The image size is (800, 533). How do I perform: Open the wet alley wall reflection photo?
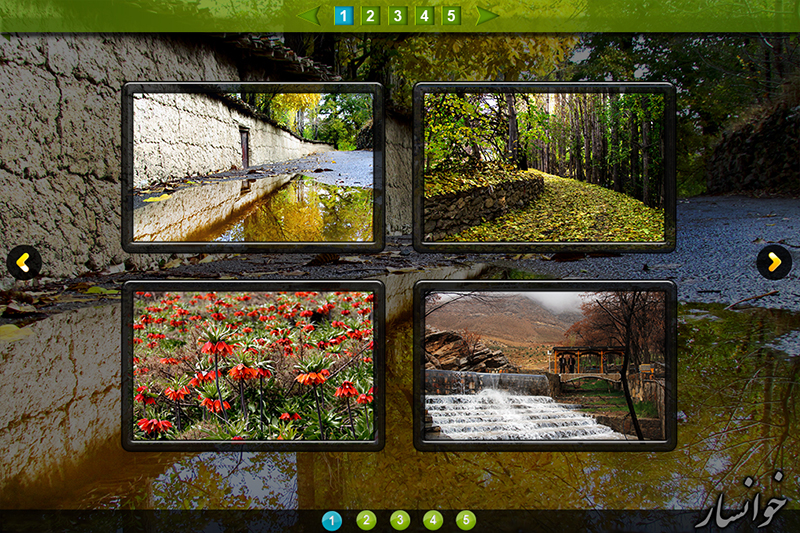[x=253, y=167]
